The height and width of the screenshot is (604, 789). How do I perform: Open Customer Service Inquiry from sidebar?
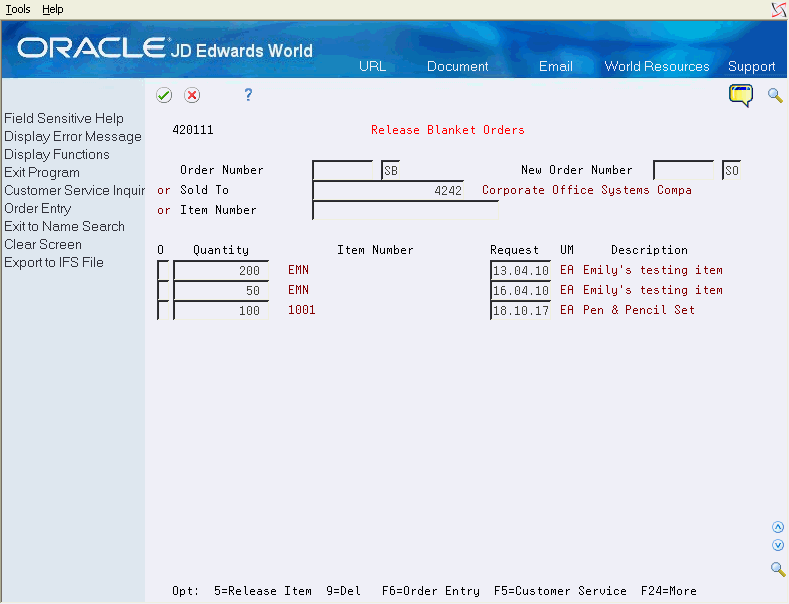click(74, 190)
